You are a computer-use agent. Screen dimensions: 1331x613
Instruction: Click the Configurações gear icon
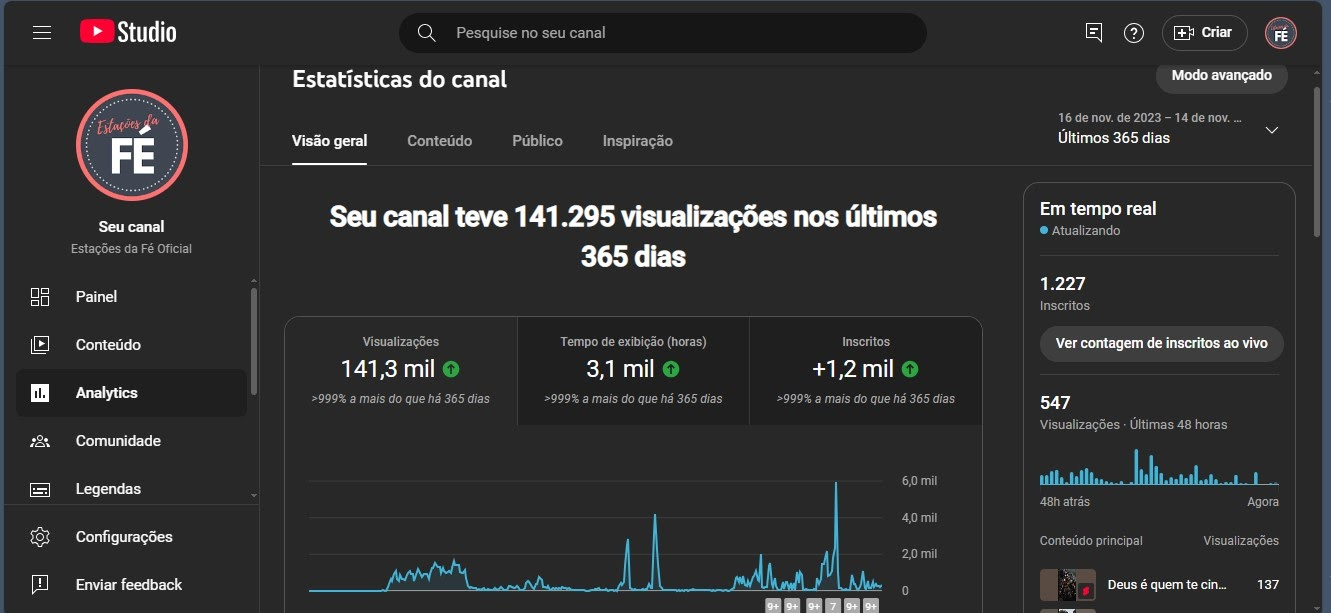(40, 537)
